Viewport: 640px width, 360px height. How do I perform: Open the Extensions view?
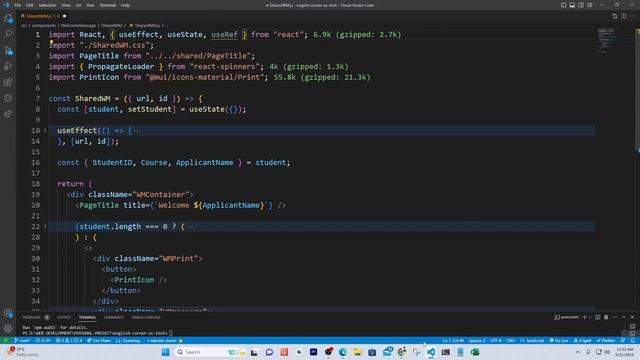click(8, 82)
